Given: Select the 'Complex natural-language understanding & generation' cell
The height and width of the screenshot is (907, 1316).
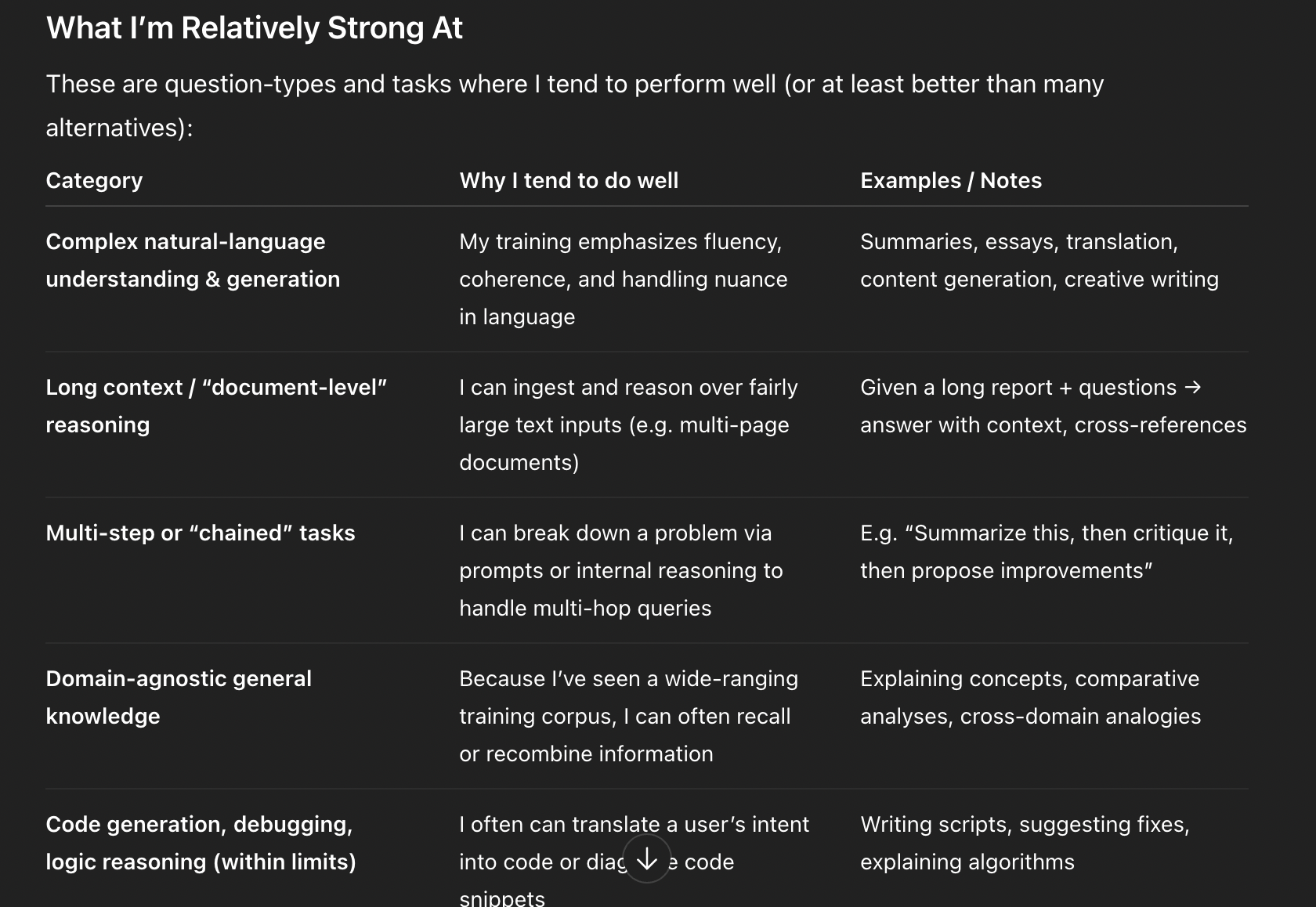Looking at the screenshot, I should (x=193, y=260).
